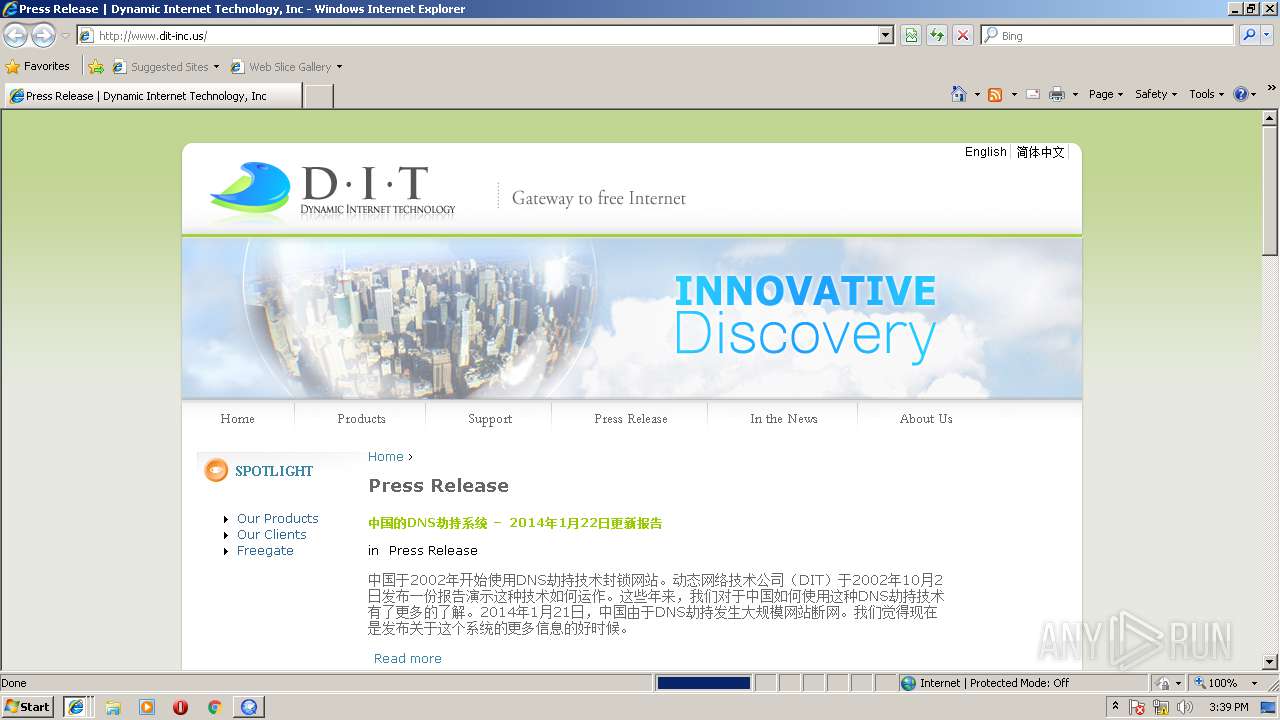Click Internet Protected Mode status text
Screen dimensions: 1280x720
pos(994,683)
